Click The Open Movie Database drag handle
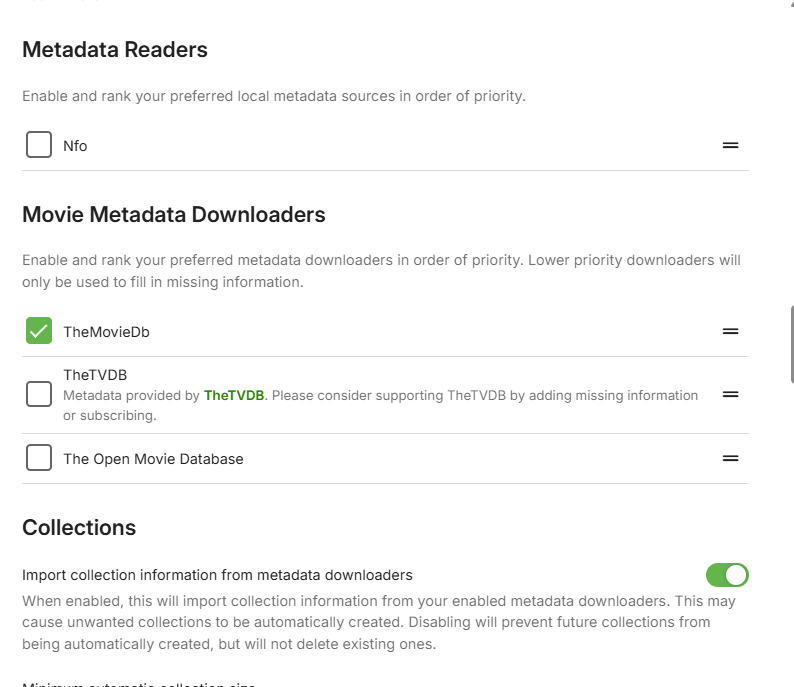 tap(730, 459)
